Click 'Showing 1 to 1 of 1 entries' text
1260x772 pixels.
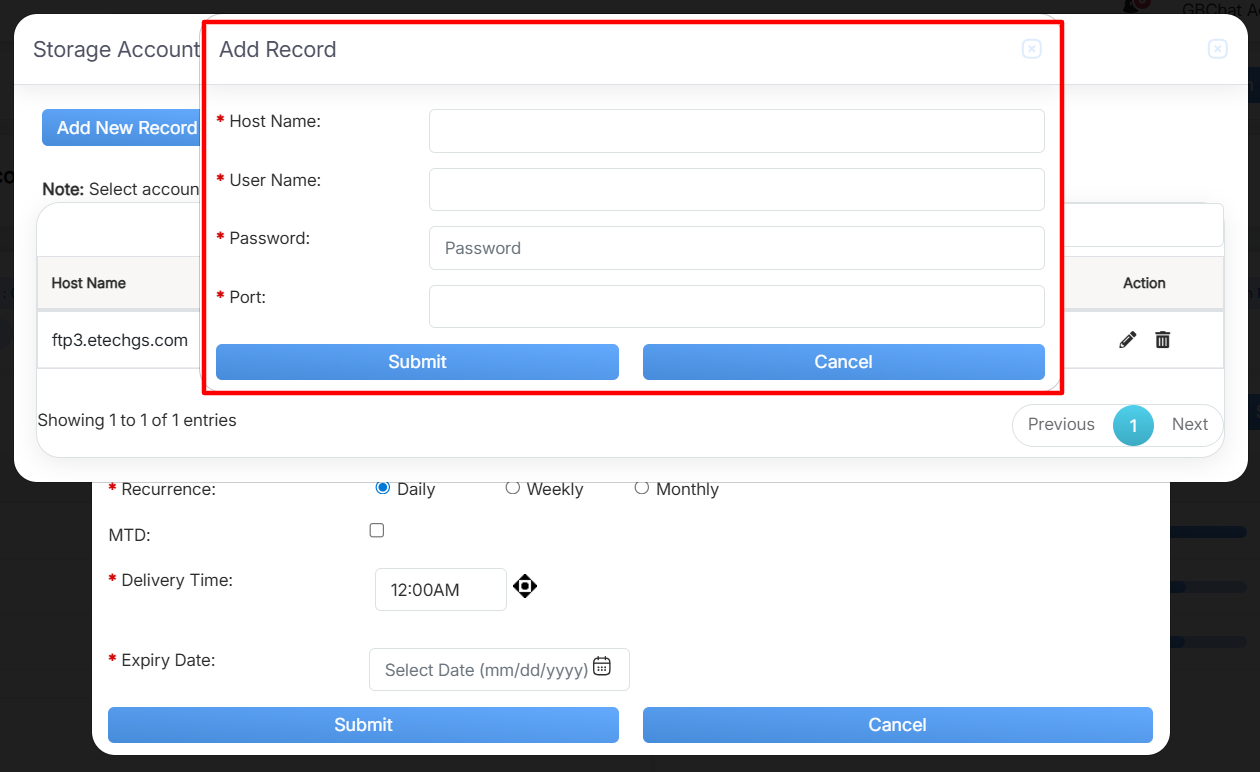pyautogui.click(x=137, y=420)
